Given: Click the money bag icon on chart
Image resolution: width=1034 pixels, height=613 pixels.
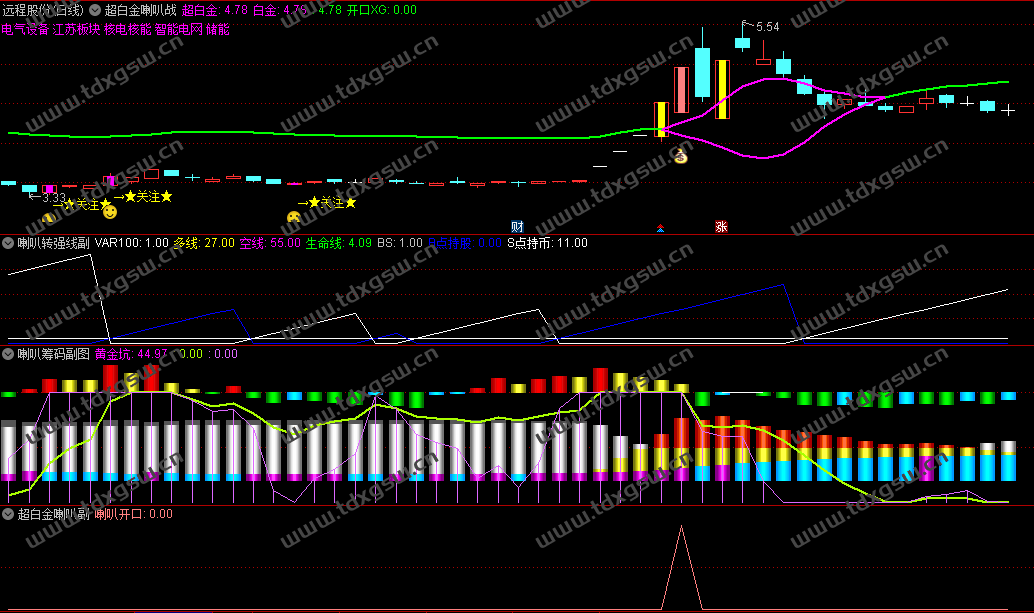Looking at the screenshot, I should point(681,156).
